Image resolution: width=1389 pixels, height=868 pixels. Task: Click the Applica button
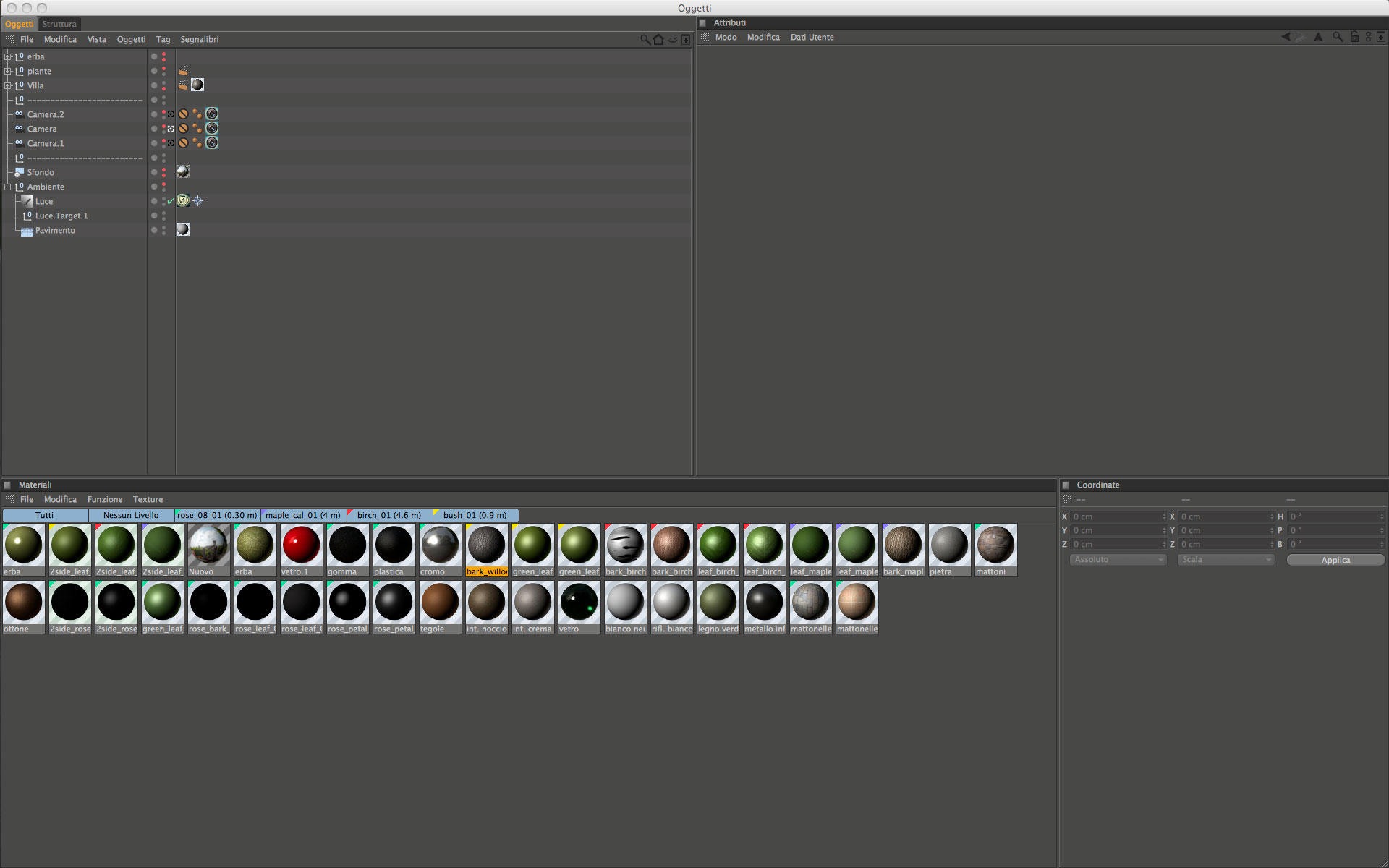(1335, 560)
